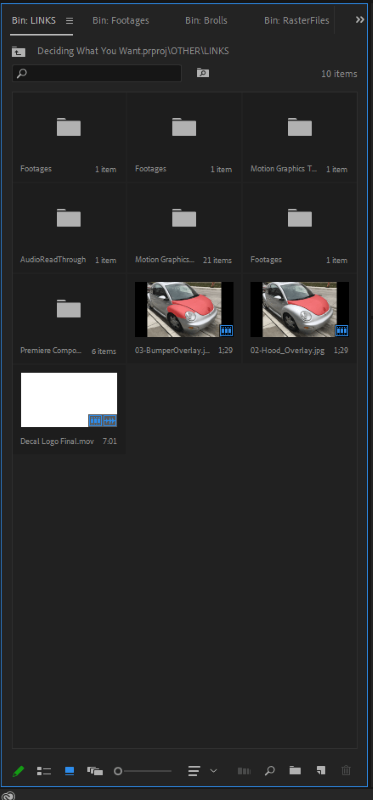The width and height of the screenshot is (373, 800).
Task: Select the Freeform View icon
Action: (x=95, y=771)
